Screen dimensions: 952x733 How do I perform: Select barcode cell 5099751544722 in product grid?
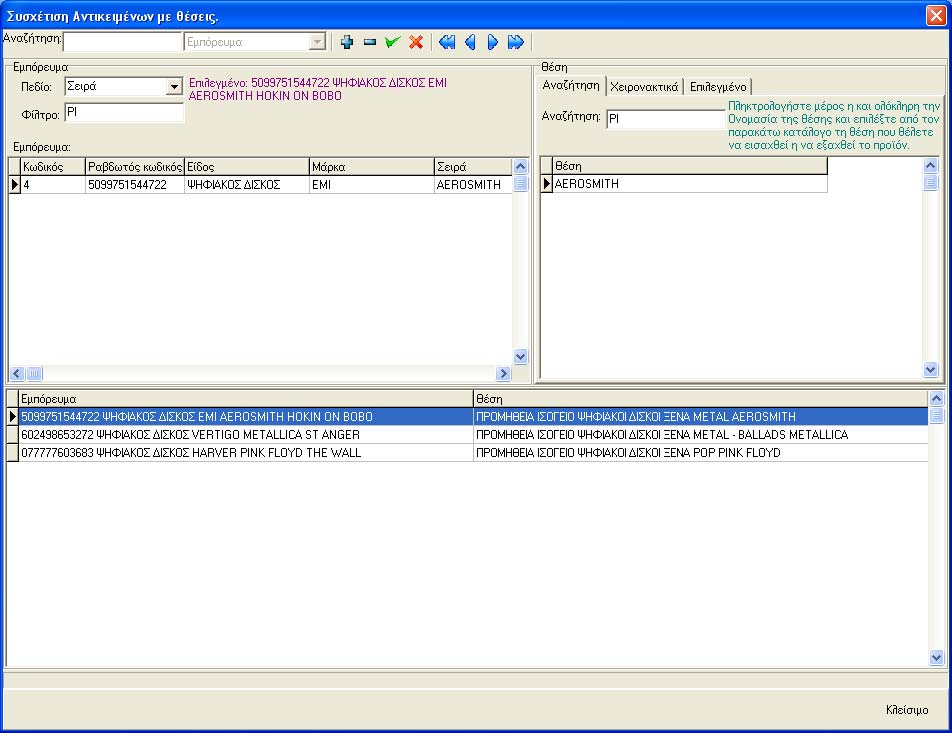[x=135, y=185]
